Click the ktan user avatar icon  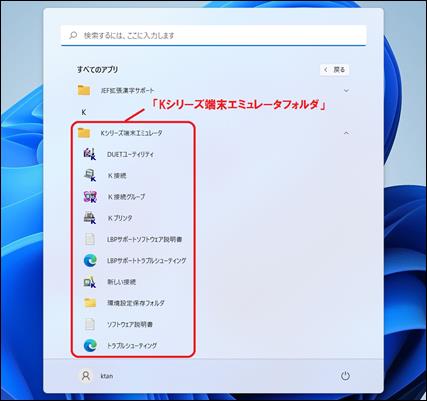tap(86, 376)
